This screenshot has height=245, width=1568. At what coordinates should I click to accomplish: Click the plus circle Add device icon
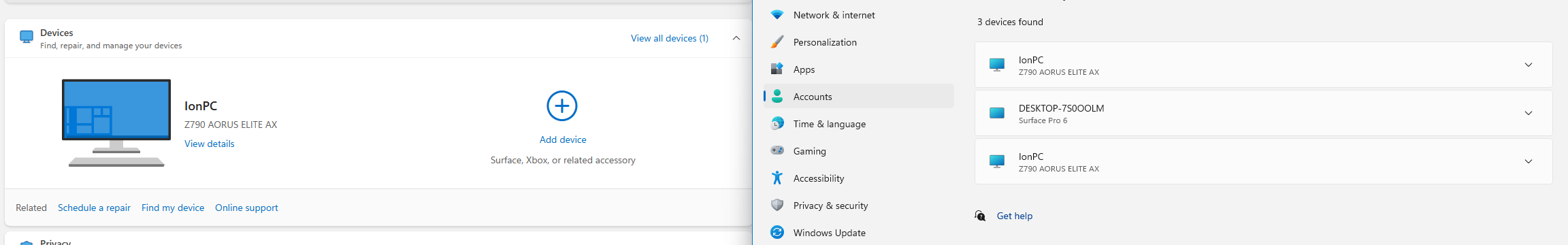click(562, 105)
